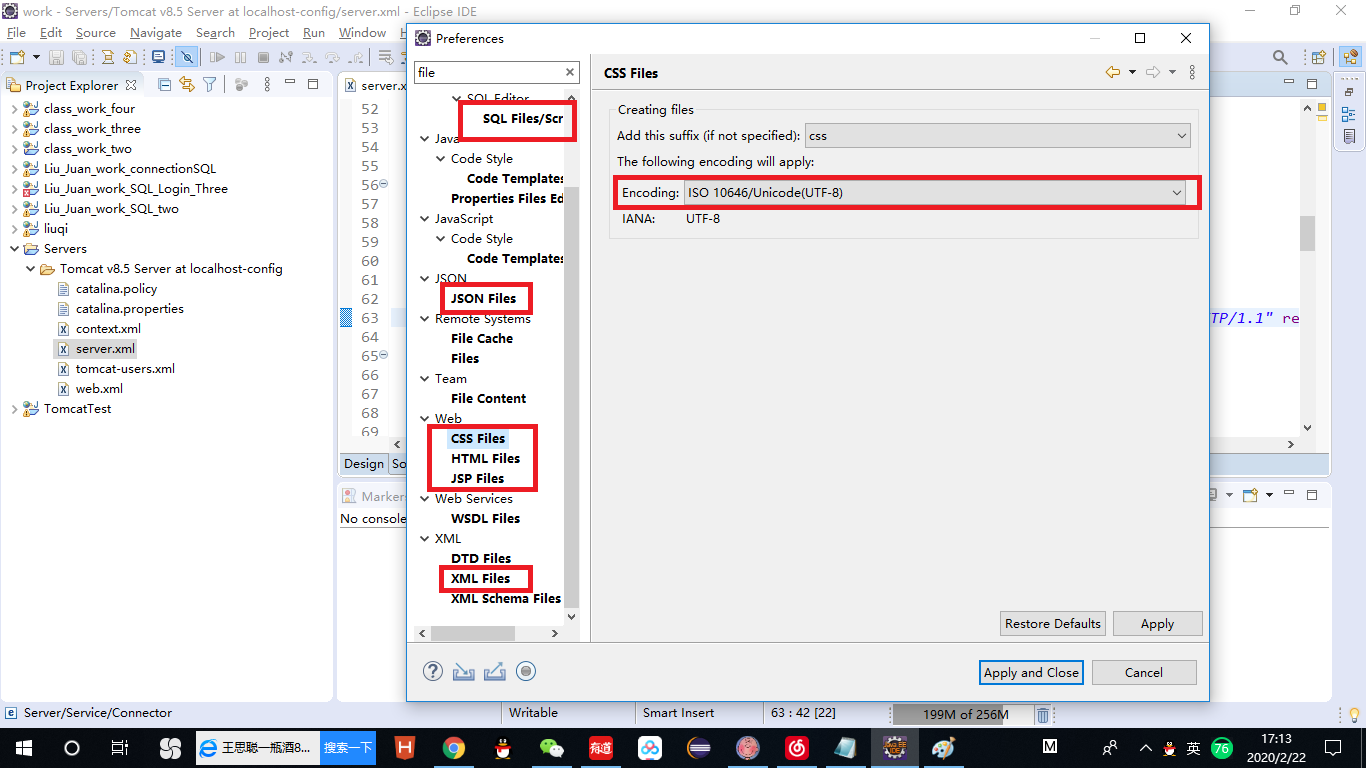Expand the class_work_four project
1366x768 pixels.
[14, 109]
